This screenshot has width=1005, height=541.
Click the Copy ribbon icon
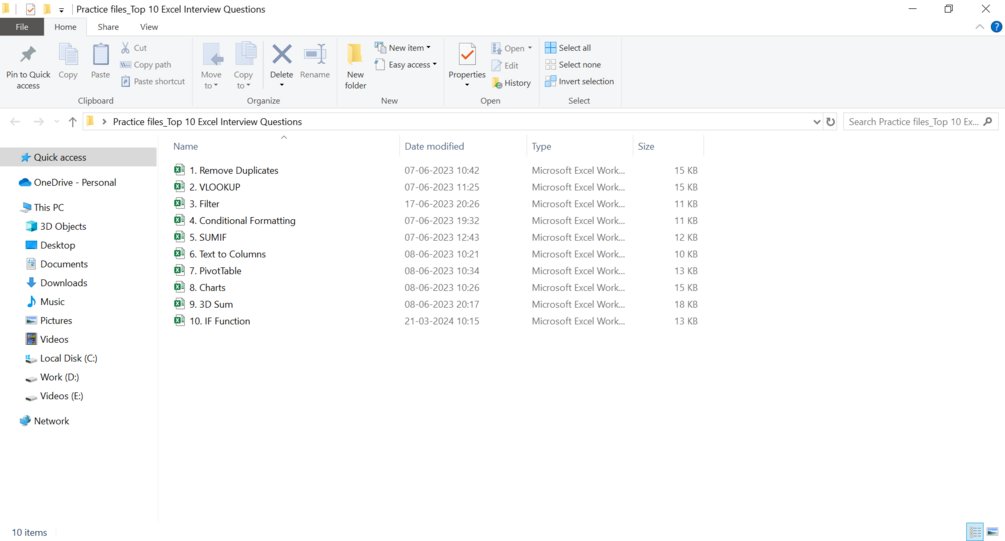(68, 56)
